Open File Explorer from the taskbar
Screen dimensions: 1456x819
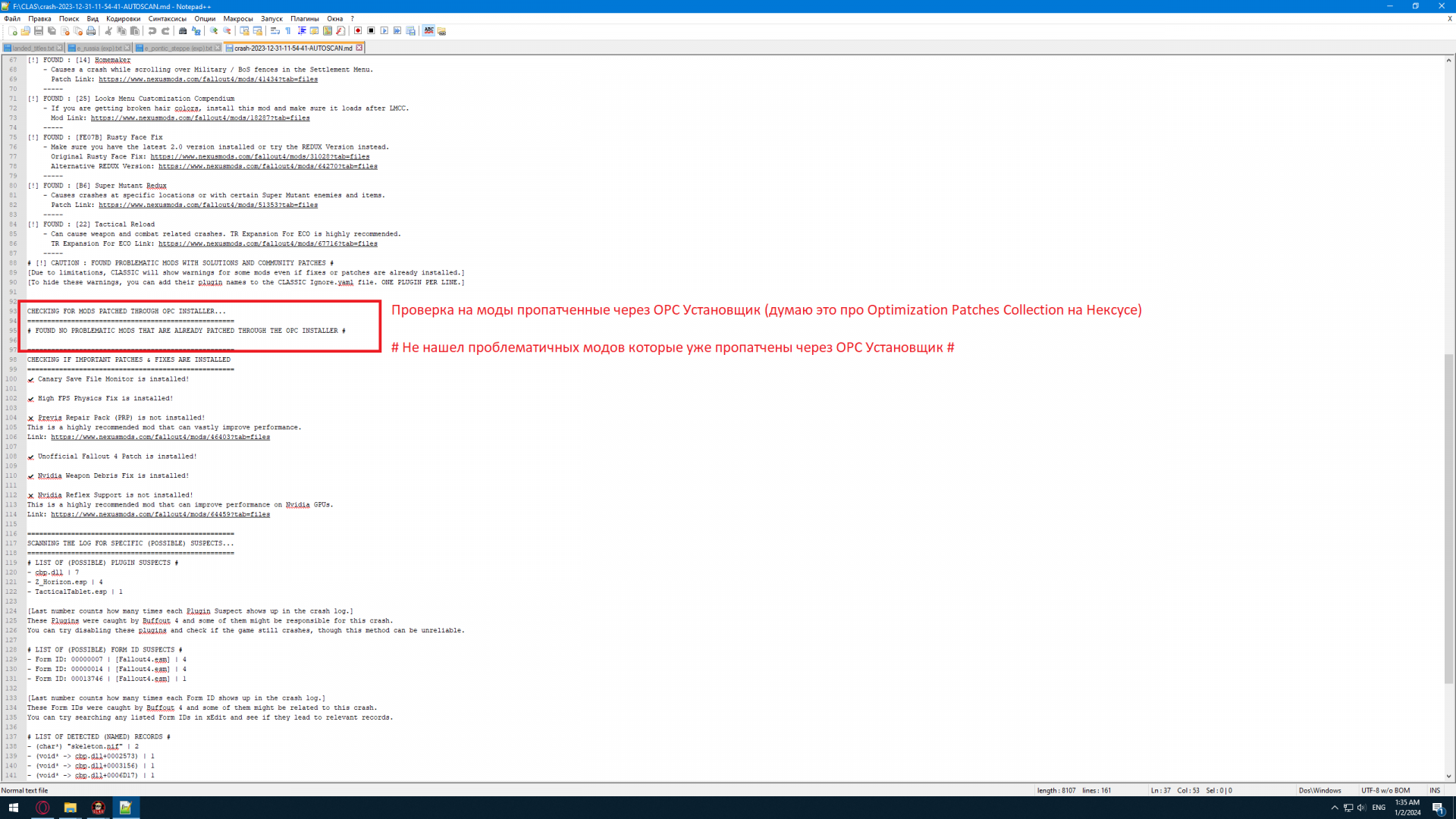point(70,808)
